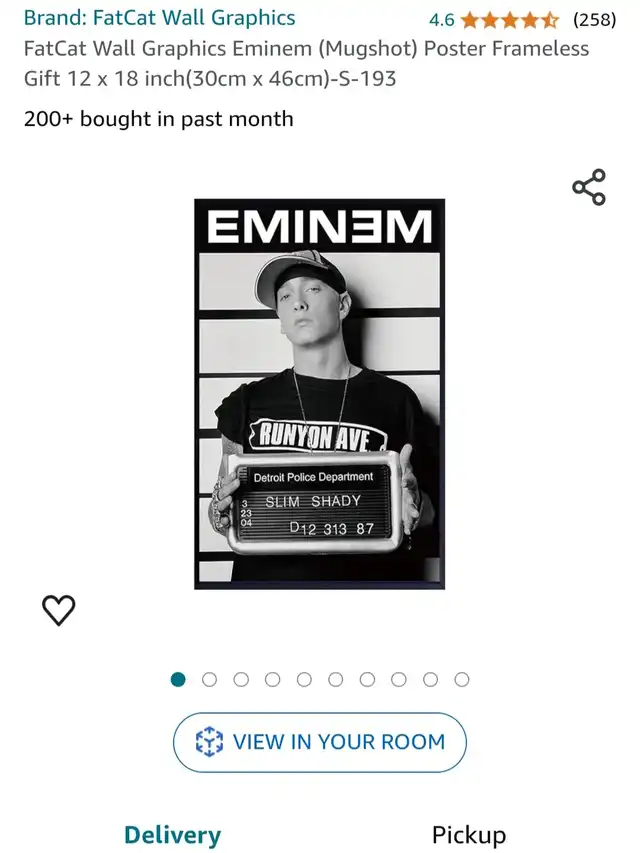Viewport: 640px width, 853px height.
Task: Click the FatCat Wall Graphics Eminem poster title
Action: click(306, 63)
